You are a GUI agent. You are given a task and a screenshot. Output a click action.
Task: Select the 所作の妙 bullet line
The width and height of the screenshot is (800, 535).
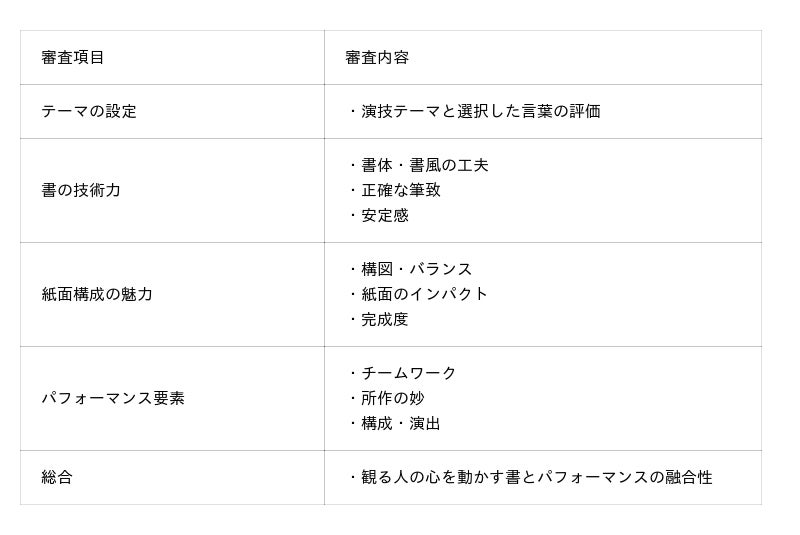point(392,398)
